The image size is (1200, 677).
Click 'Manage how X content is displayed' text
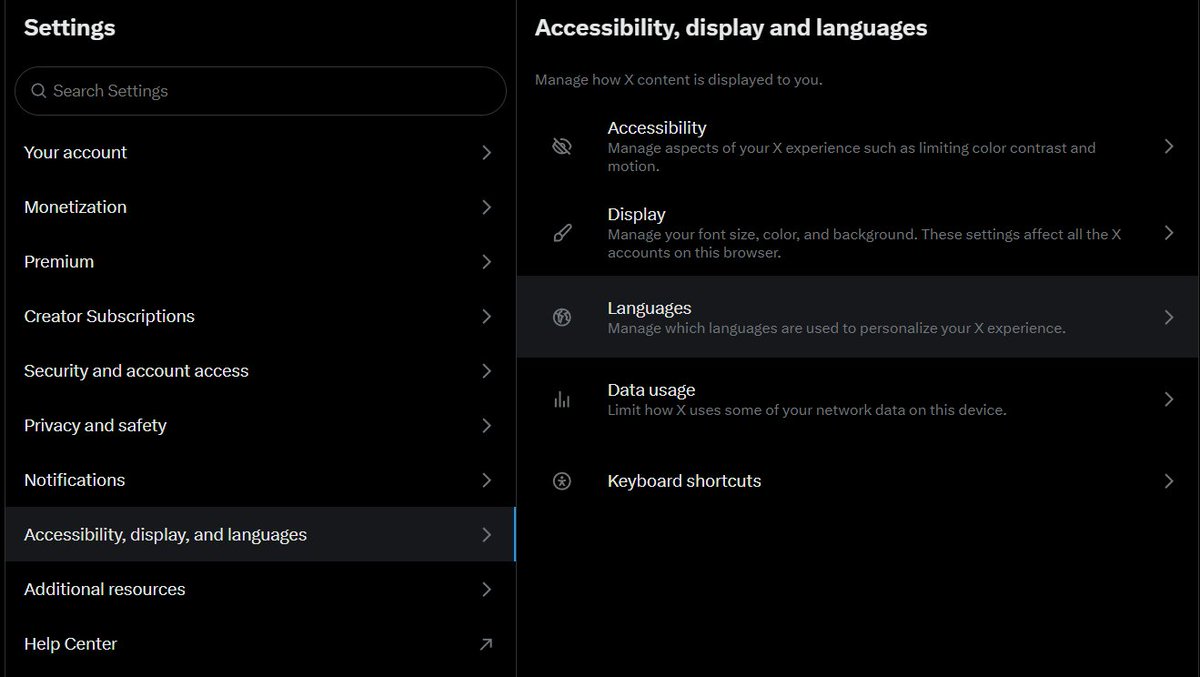coord(679,80)
